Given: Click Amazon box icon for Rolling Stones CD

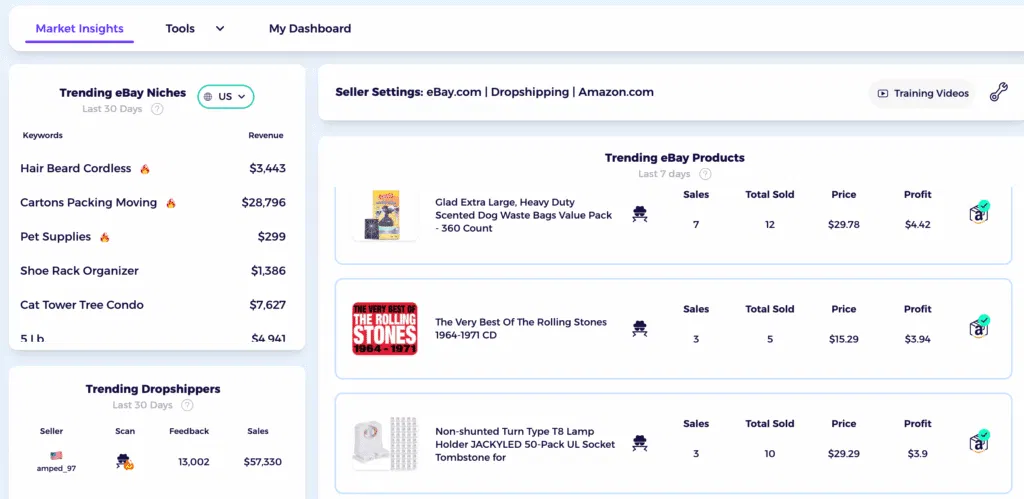Looking at the screenshot, I should tap(980, 327).
